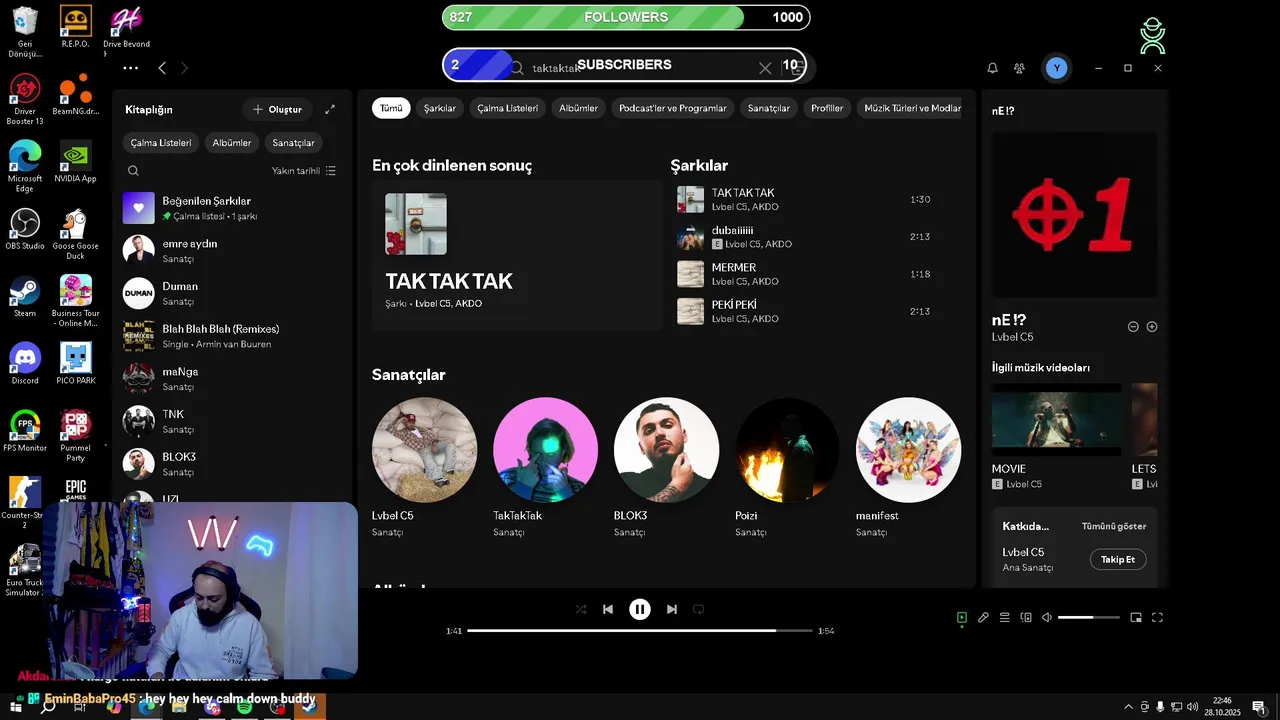Toggle repeat mode
1280x720 pixels.
pyautogui.click(x=699, y=609)
